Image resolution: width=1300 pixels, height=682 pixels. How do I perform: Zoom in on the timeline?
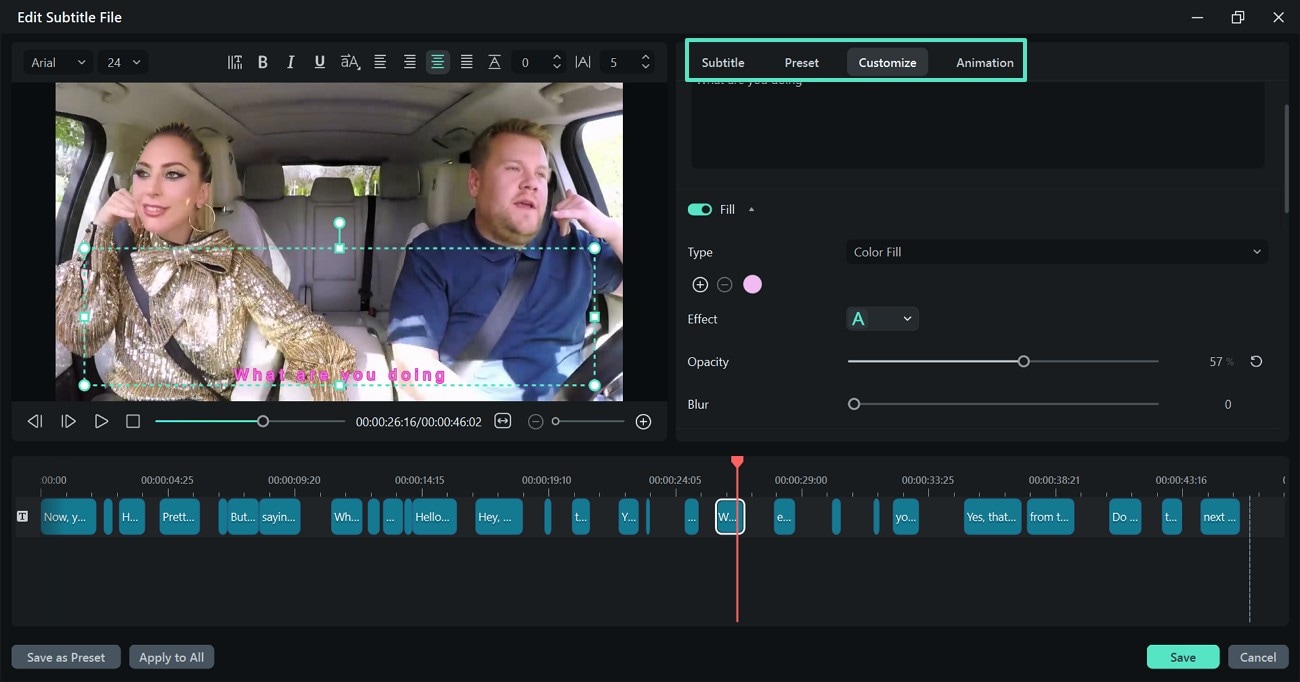(643, 421)
